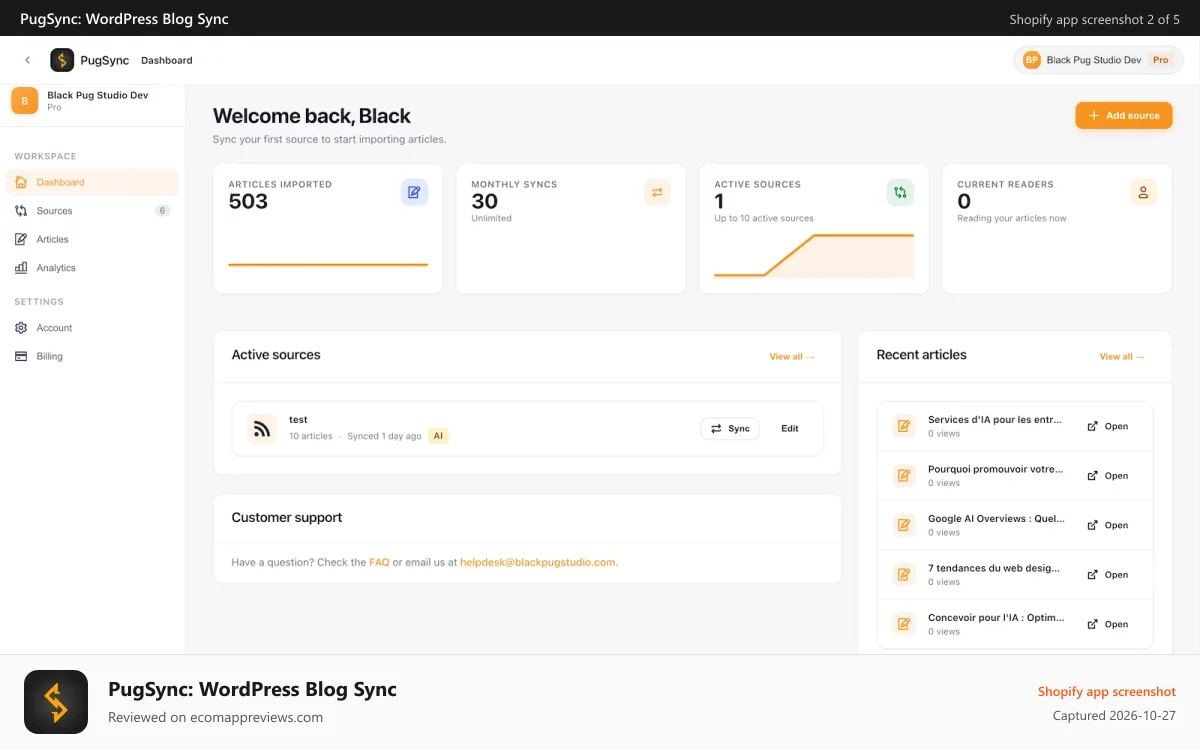Click the PugSync logo icon in header
The image size is (1200, 750).
pos(62,60)
